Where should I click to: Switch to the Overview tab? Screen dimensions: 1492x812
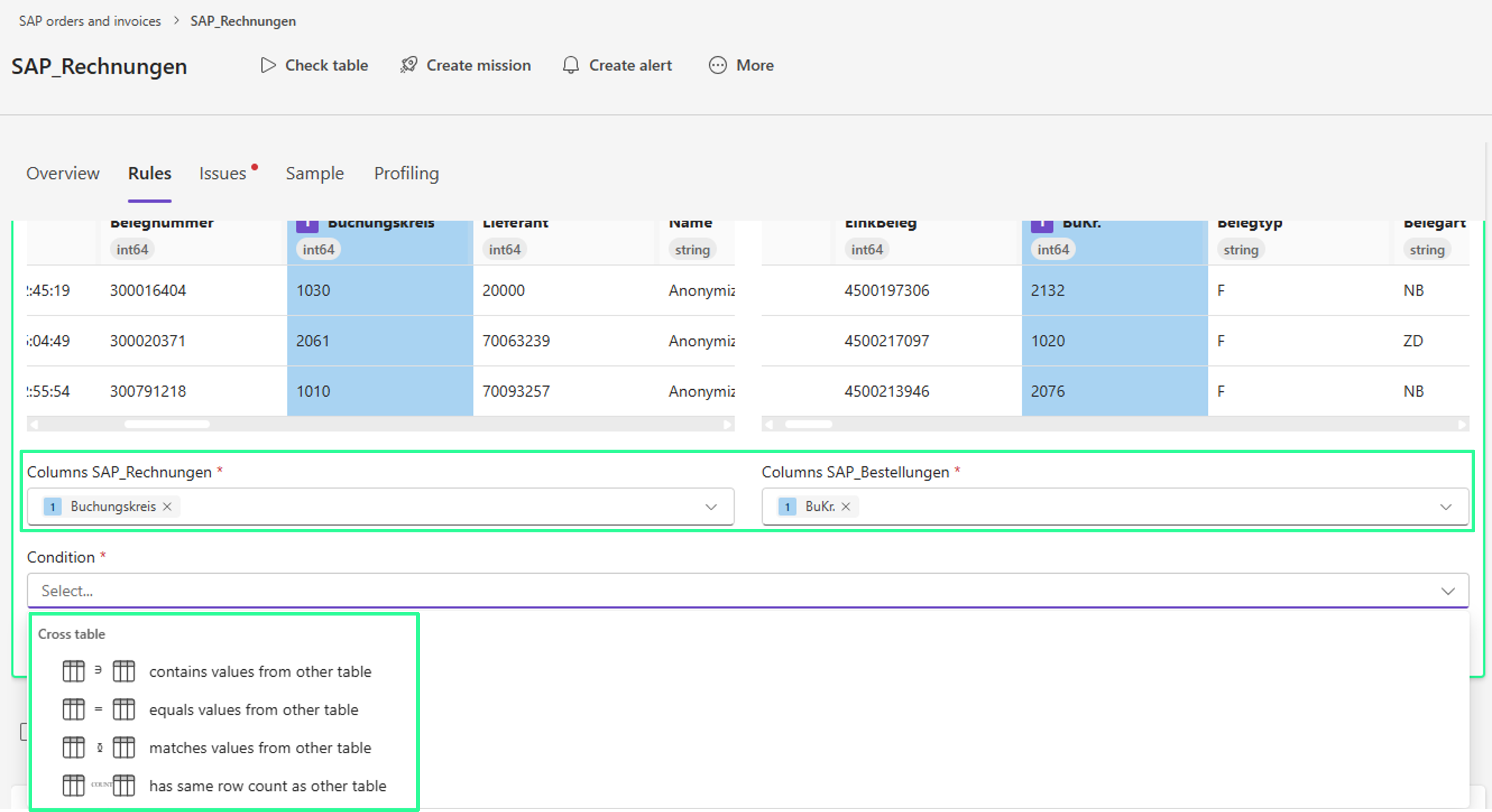(x=62, y=173)
